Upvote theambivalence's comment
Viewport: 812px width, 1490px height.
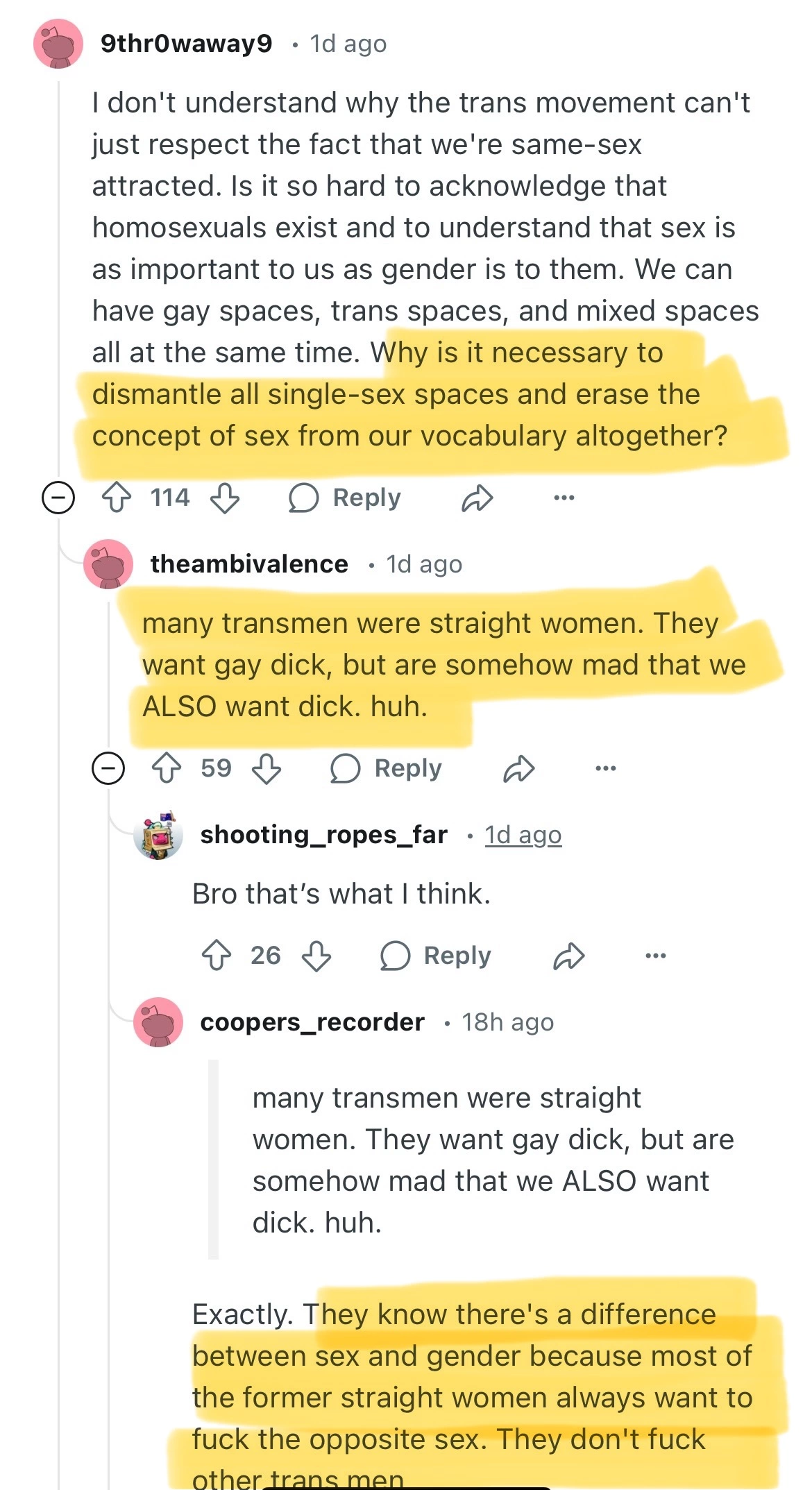pyautogui.click(x=166, y=768)
